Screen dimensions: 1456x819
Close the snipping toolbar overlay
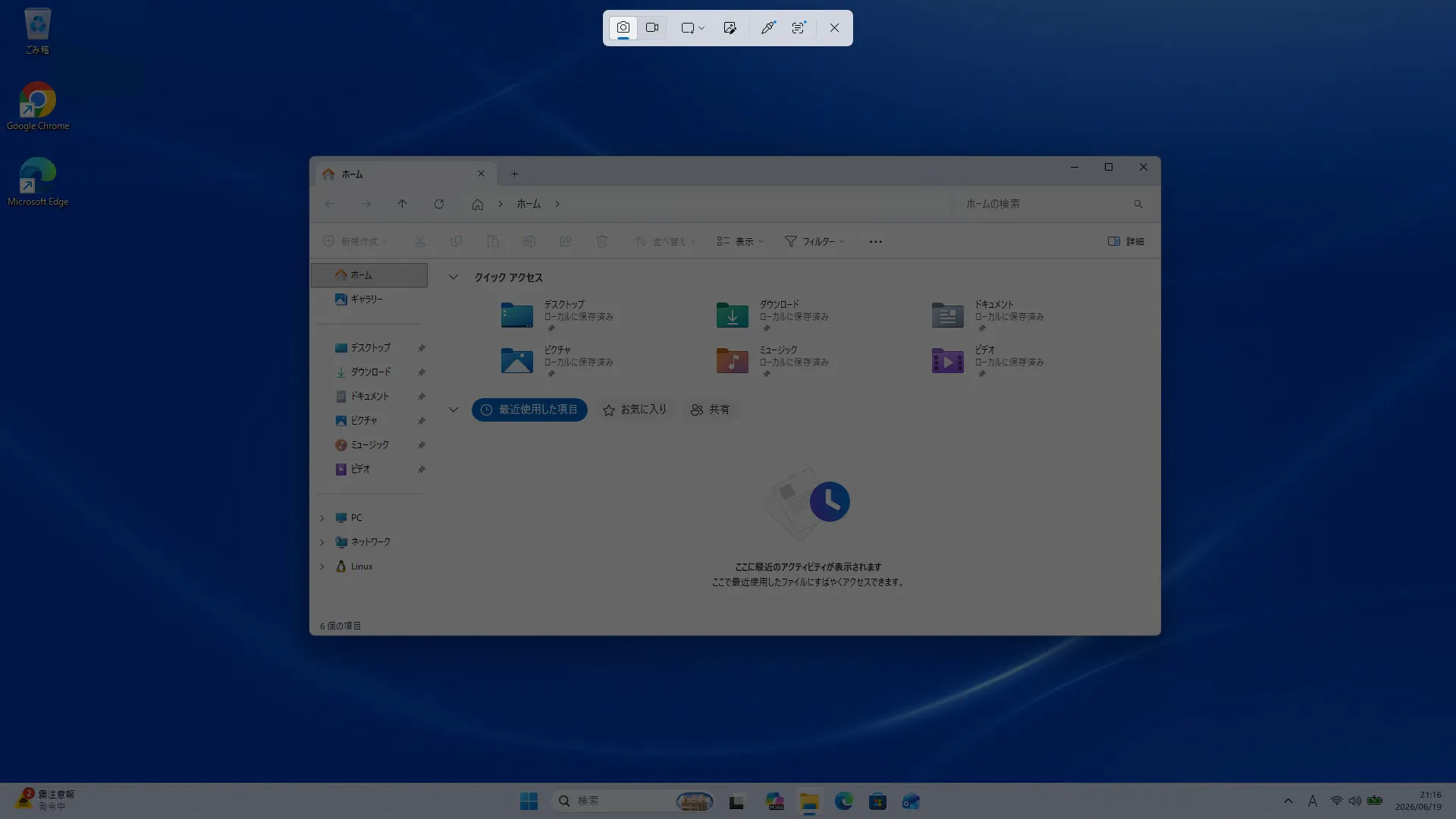[834, 28]
